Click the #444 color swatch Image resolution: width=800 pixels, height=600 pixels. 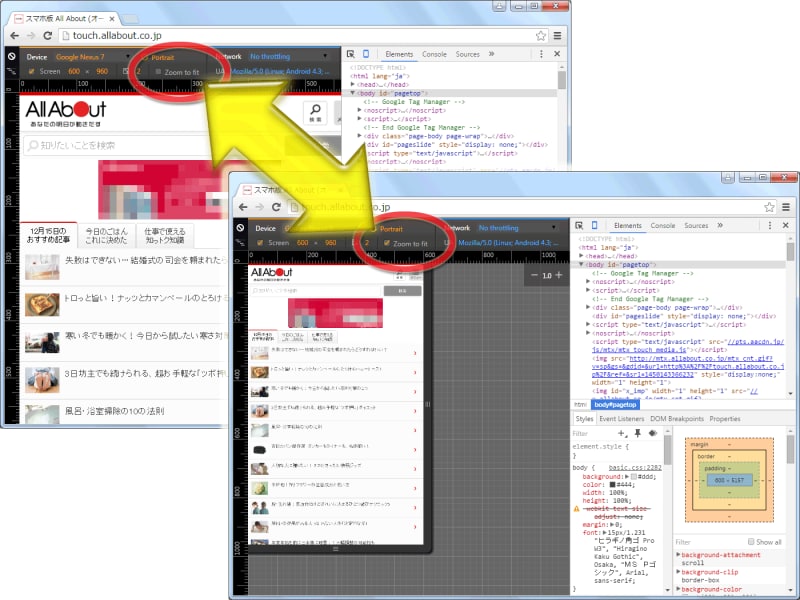pos(614,486)
